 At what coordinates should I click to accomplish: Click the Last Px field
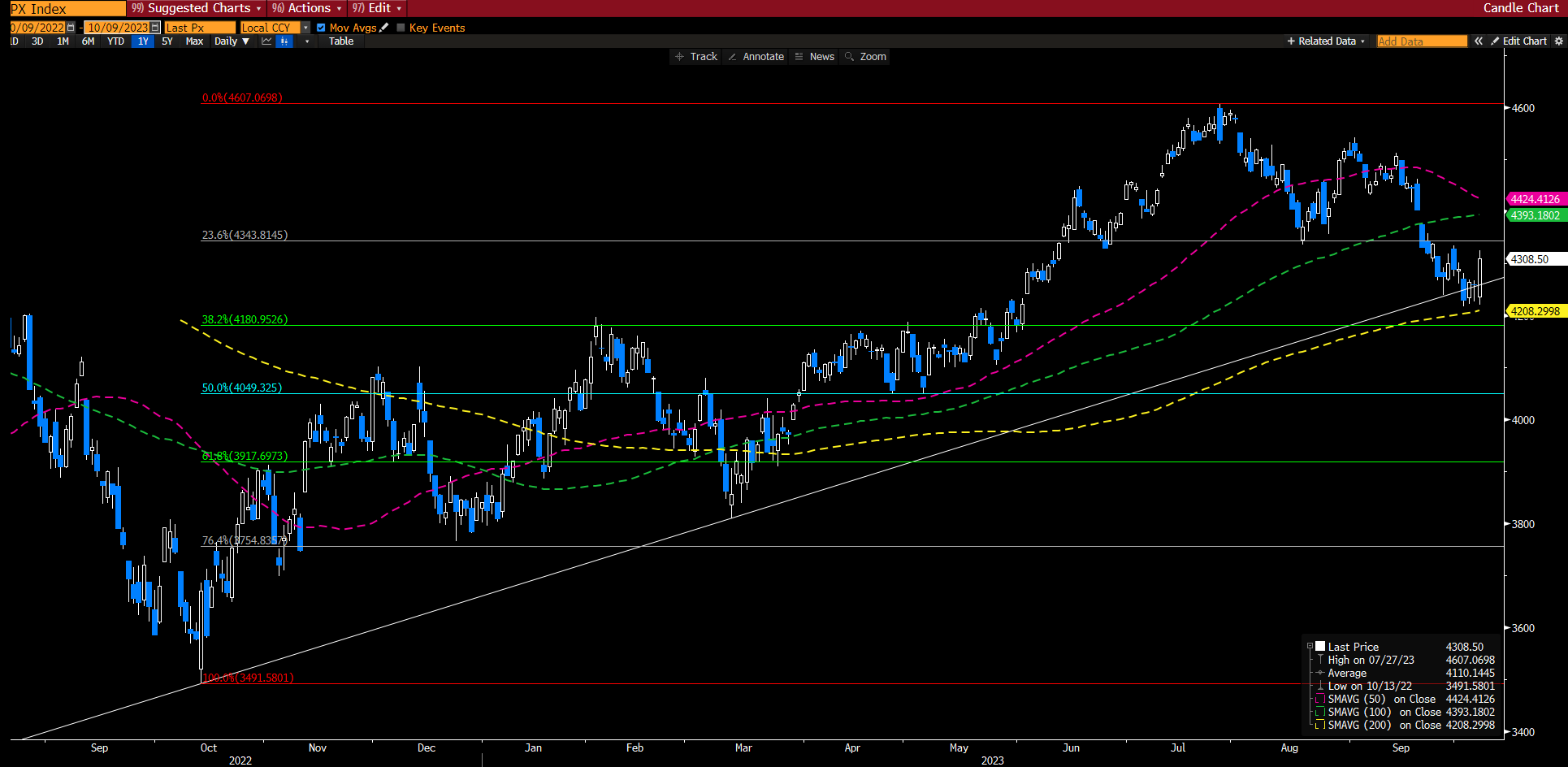tap(200, 28)
